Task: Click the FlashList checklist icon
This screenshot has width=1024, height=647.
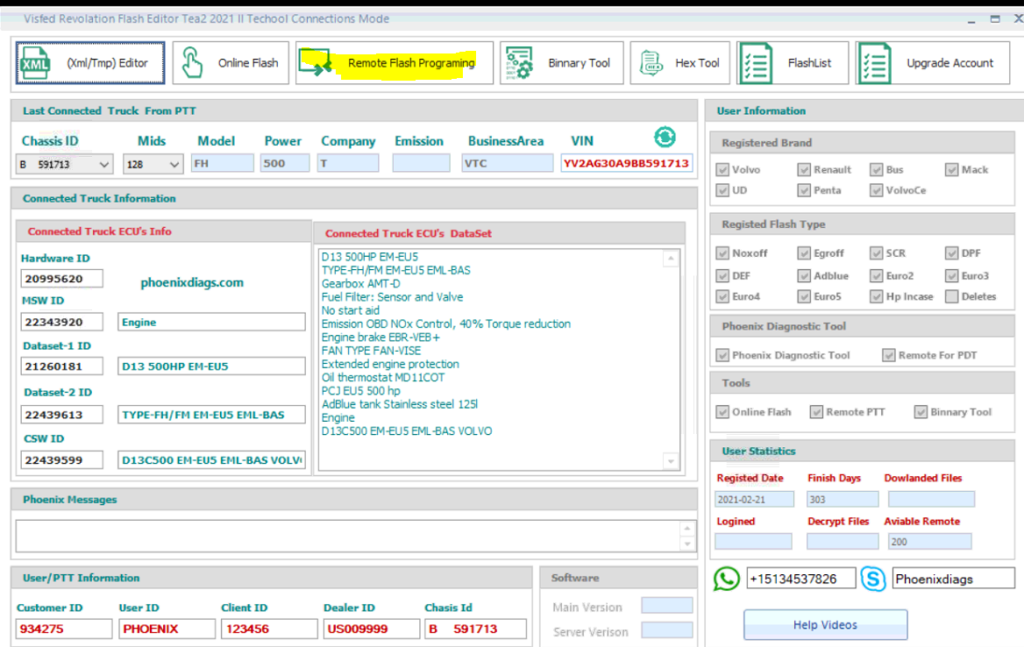Action: (756, 63)
